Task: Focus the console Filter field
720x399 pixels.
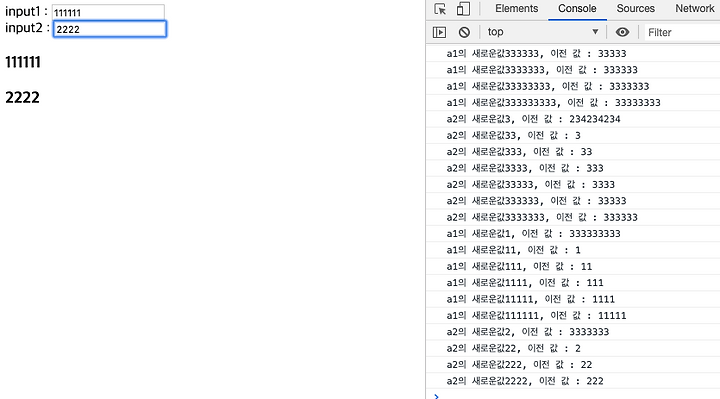Action: 683,32
